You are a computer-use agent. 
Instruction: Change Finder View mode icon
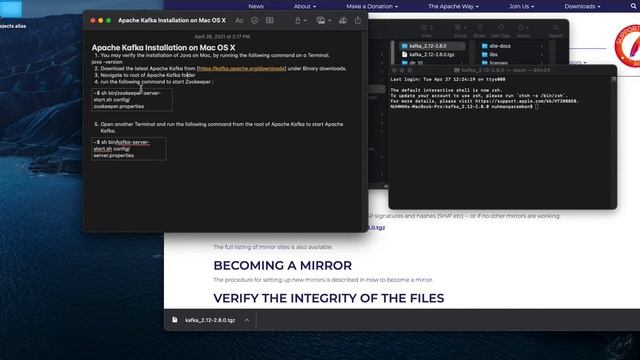coord(426,28)
